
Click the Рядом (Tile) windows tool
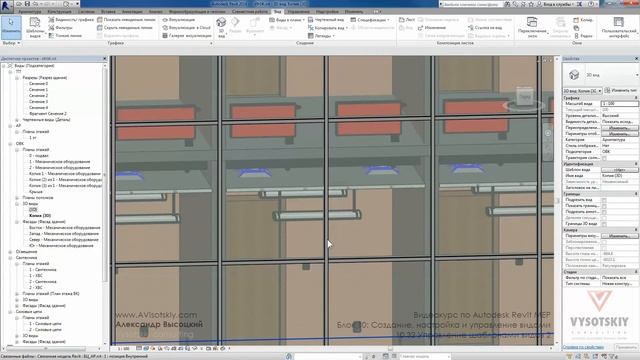(x=583, y=36)
